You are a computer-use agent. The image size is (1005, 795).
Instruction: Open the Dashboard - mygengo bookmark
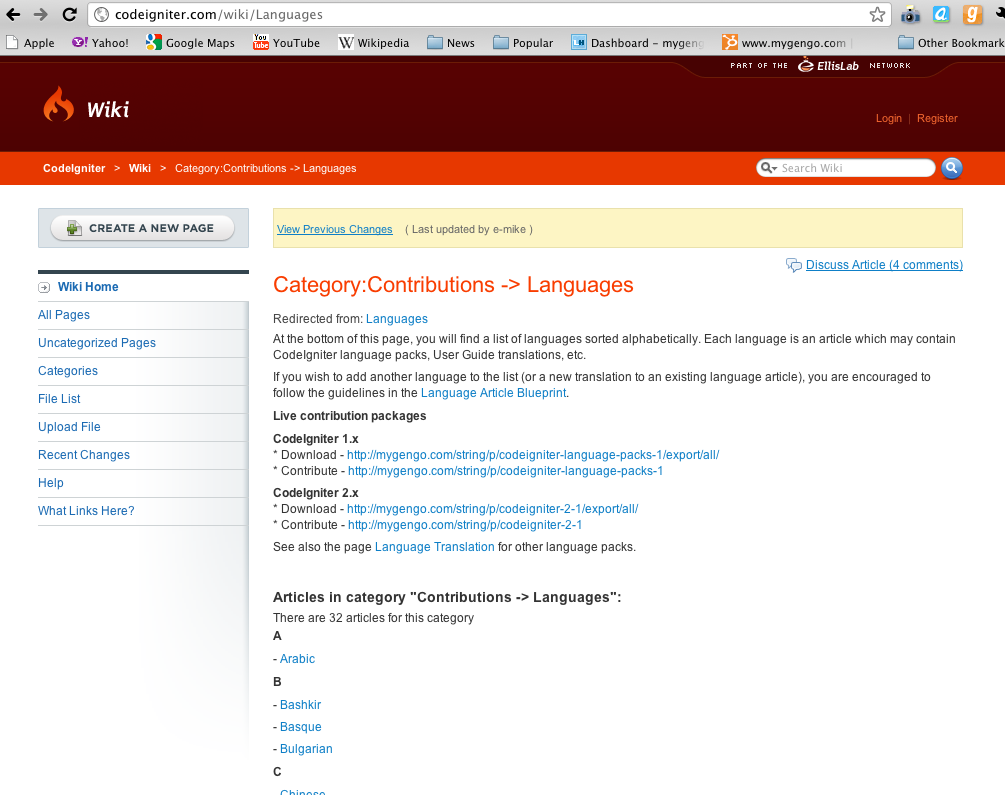click(637, 43)
